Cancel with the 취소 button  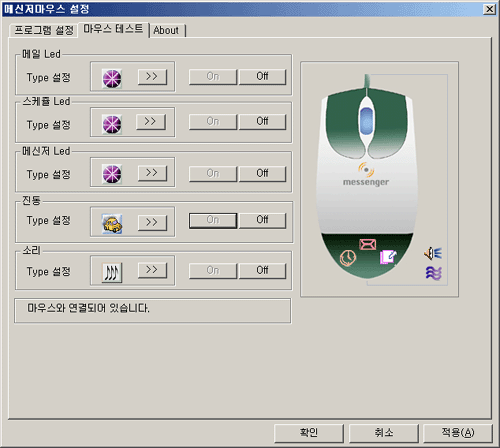[384, 433]
